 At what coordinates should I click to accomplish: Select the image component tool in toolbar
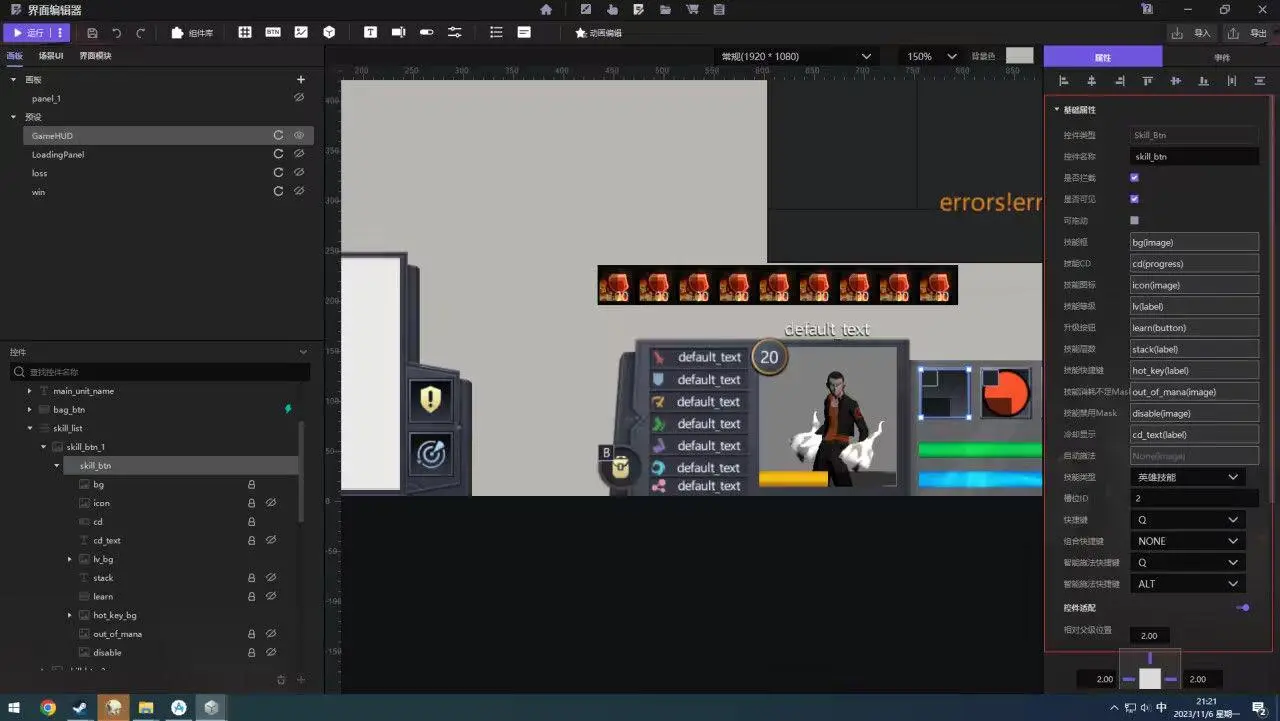pos(301,32)
